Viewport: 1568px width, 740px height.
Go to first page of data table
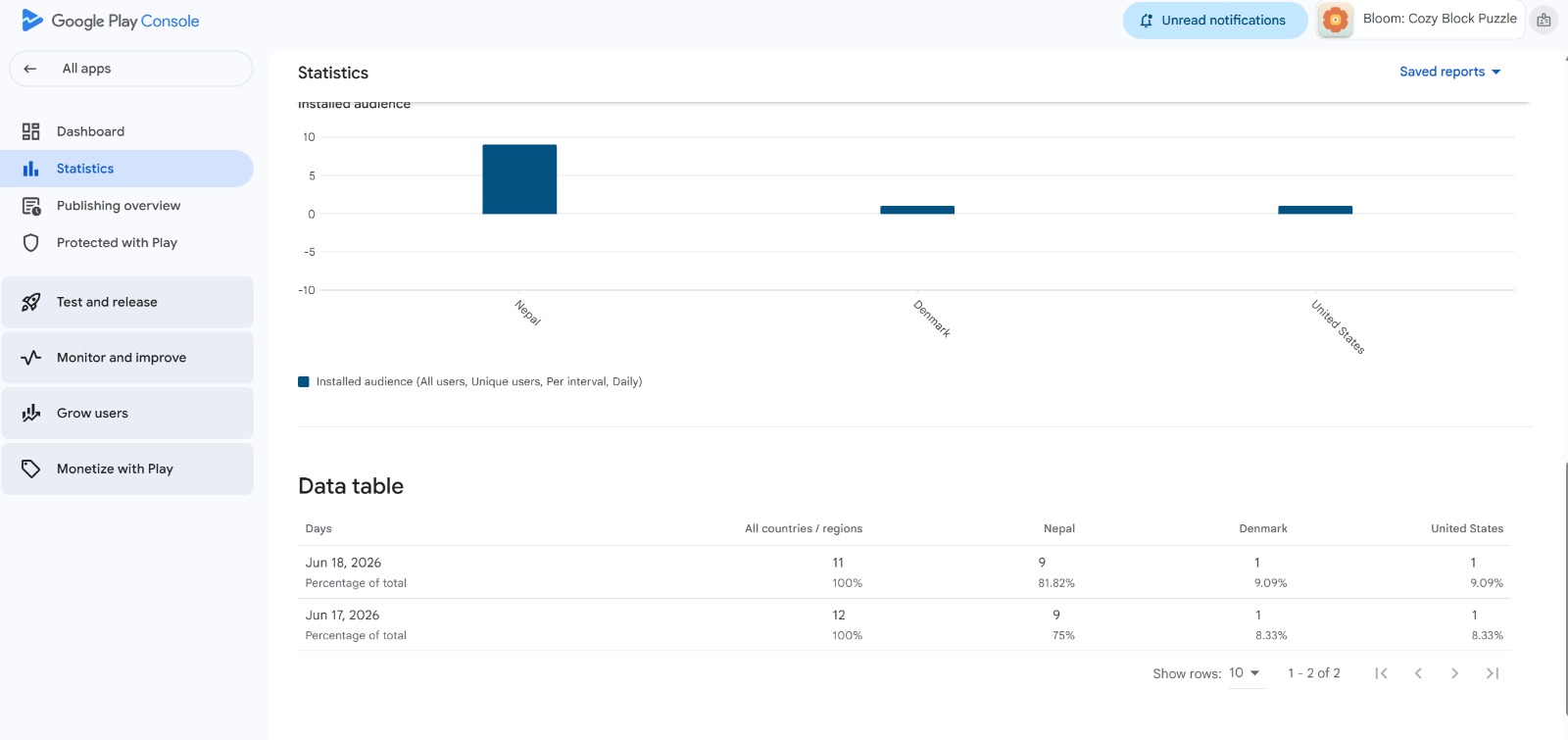(1381, 673)
